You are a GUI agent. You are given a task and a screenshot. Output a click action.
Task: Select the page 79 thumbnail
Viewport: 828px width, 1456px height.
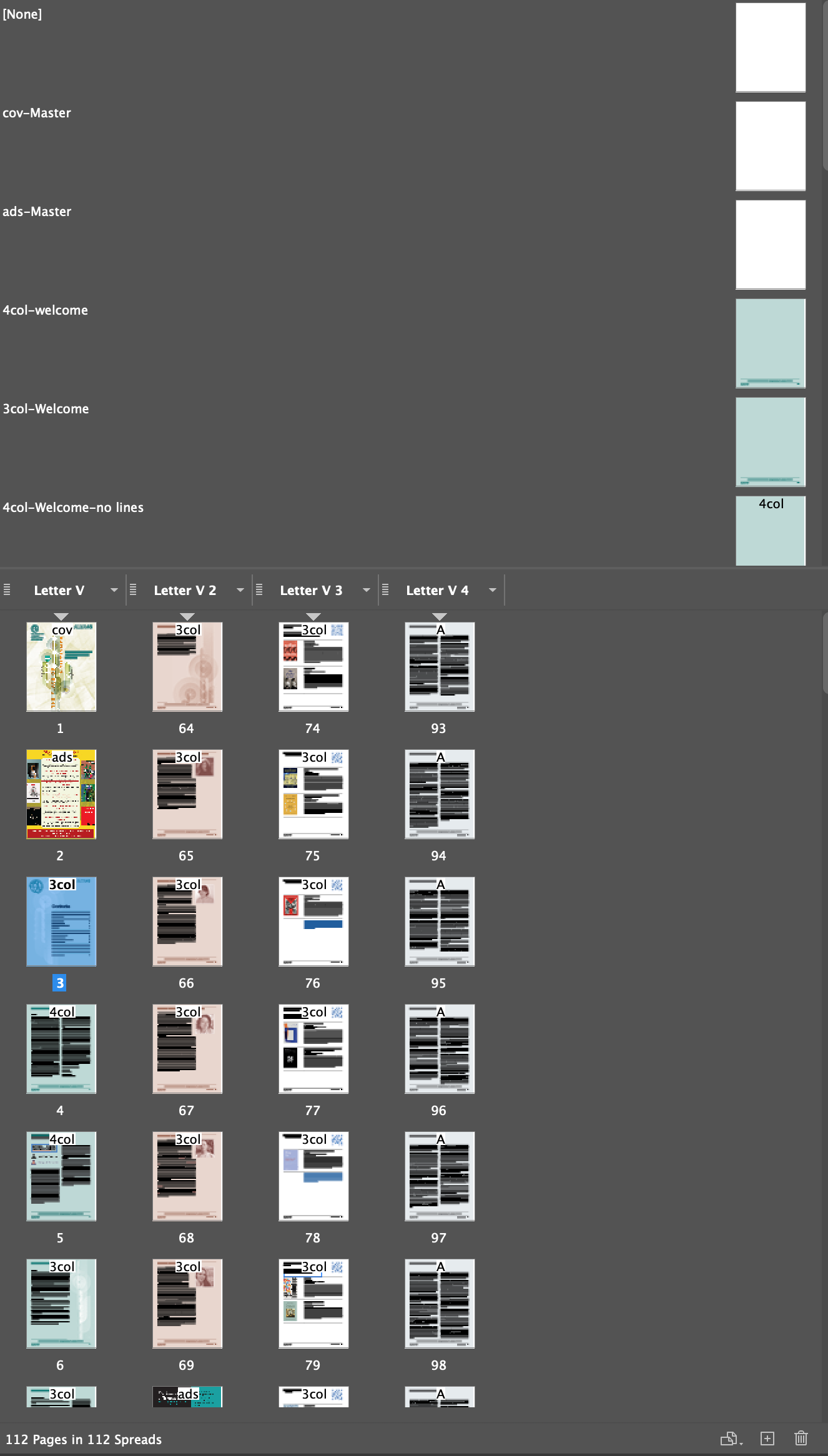[313, 1304]
